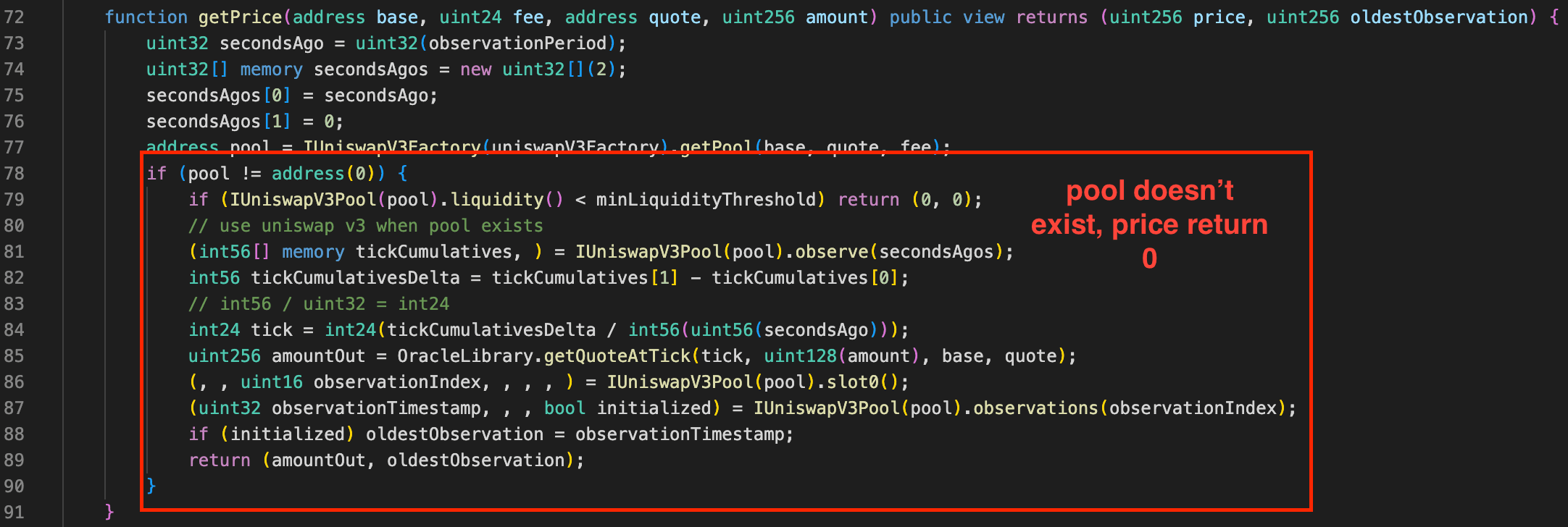Click the 'bool' type keyword on line 87

point(564,408)
